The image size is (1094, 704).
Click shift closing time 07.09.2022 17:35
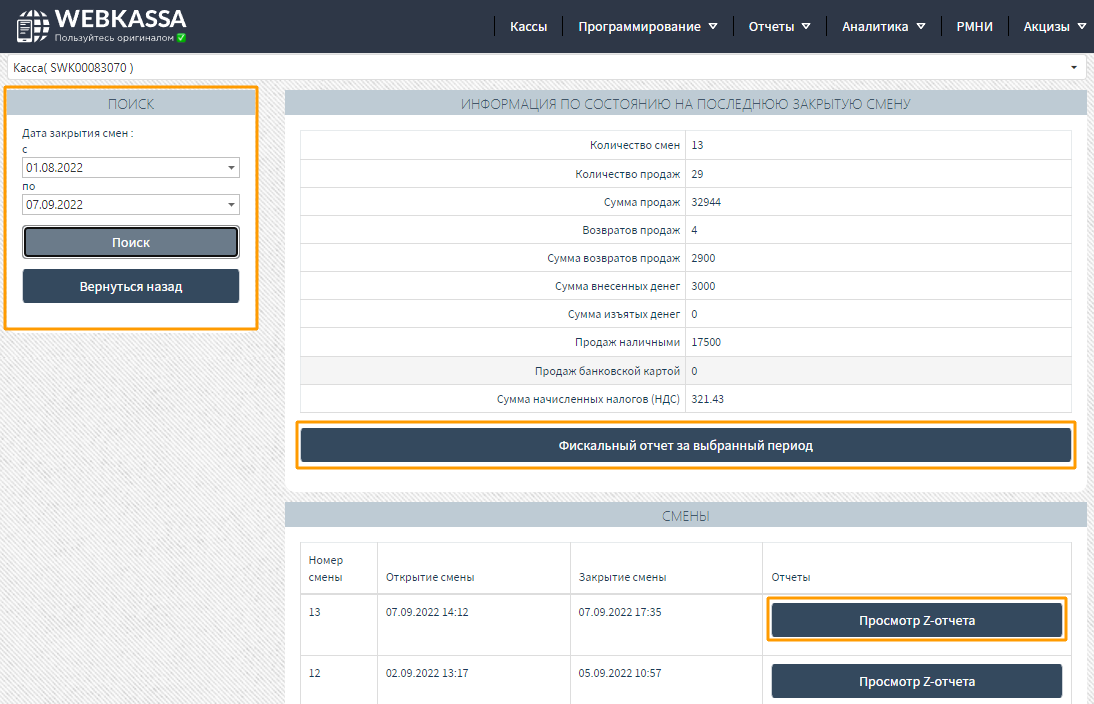(620, 612)
